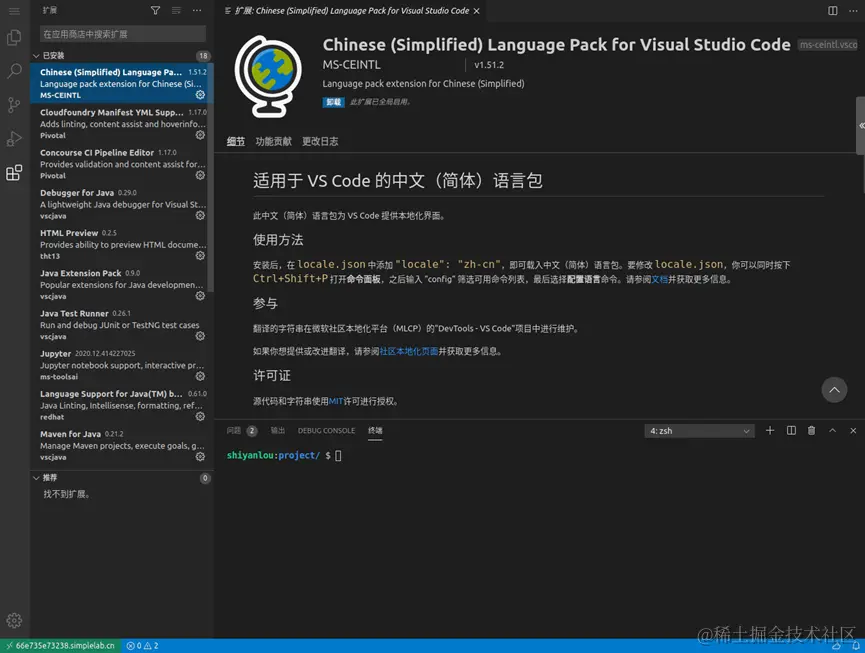
Task: Select the 终端 terminal panel tab
Action: pyautogui.click(x=375, y=431)
